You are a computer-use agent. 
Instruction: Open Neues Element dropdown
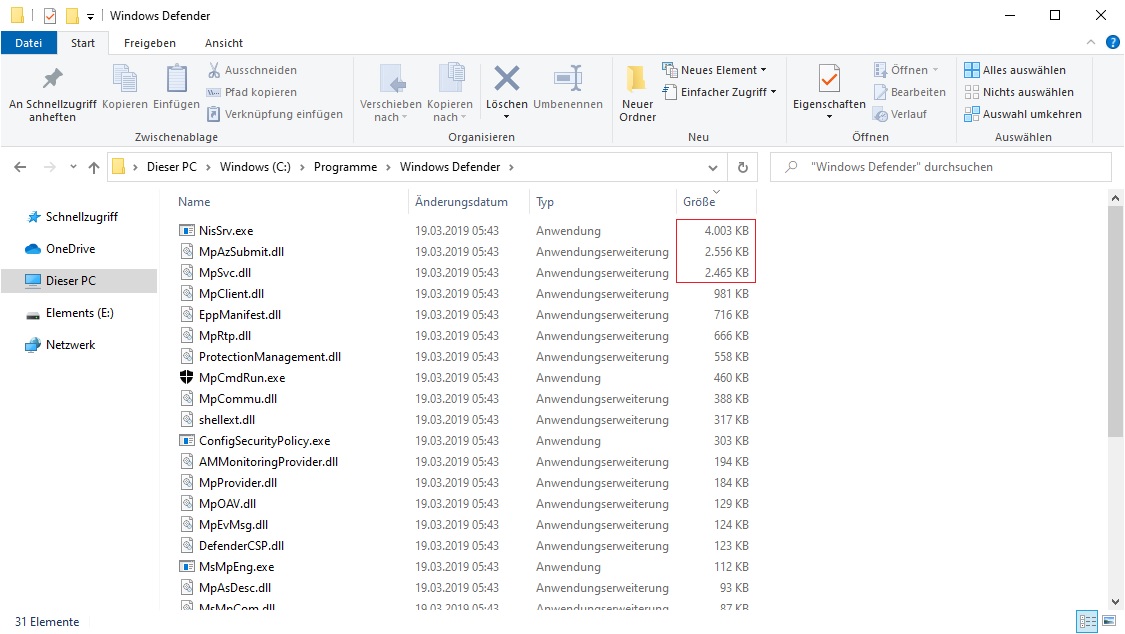[714, 70]
